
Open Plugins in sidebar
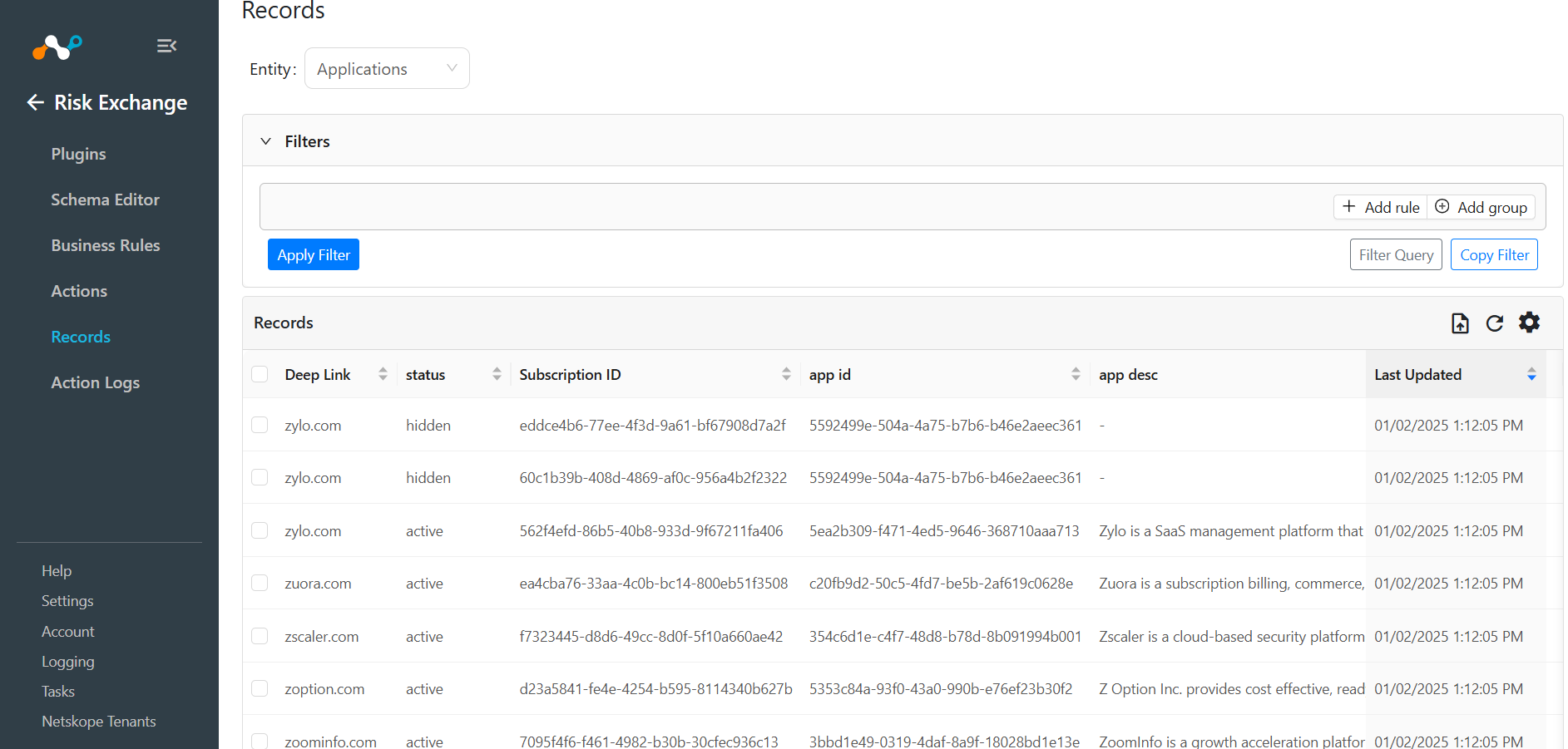78,154
